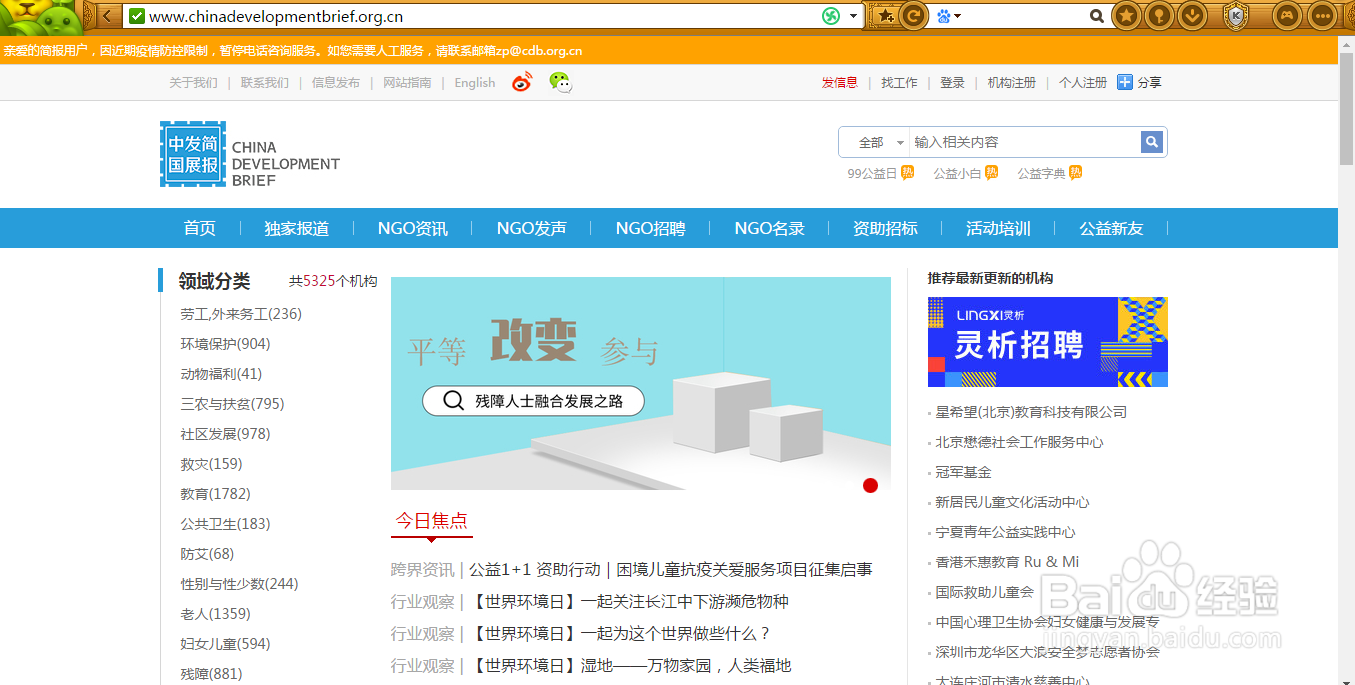Open the three-dots more icon
1355x685 pixels.
tap(1321, 15)
